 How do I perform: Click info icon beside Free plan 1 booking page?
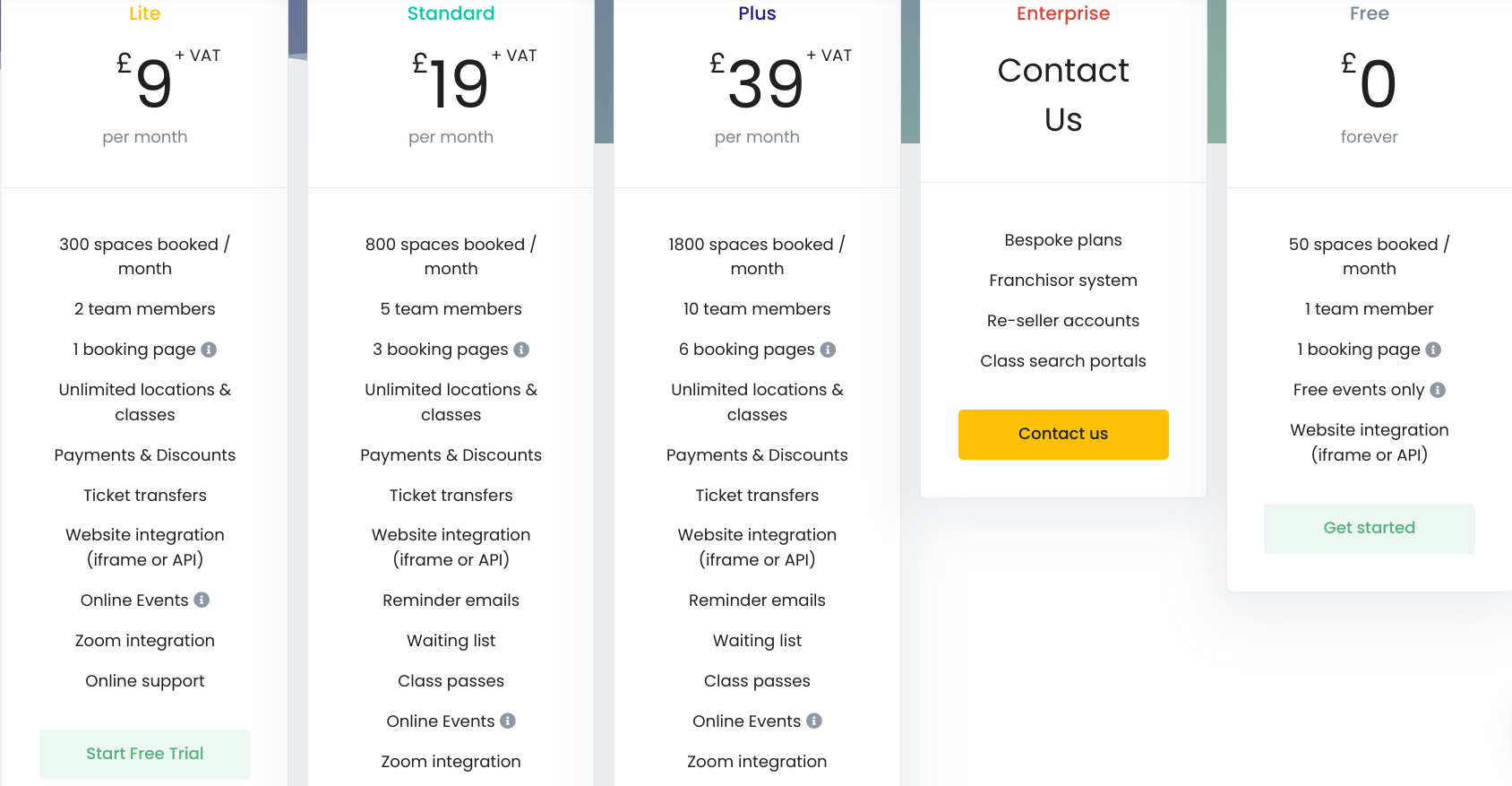pos(1433,350)
